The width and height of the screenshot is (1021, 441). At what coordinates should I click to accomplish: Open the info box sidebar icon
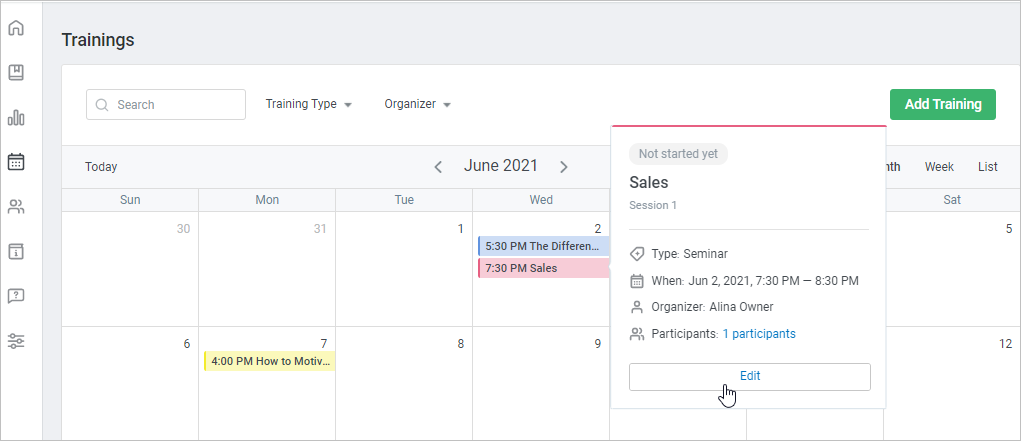coord(16,251)
